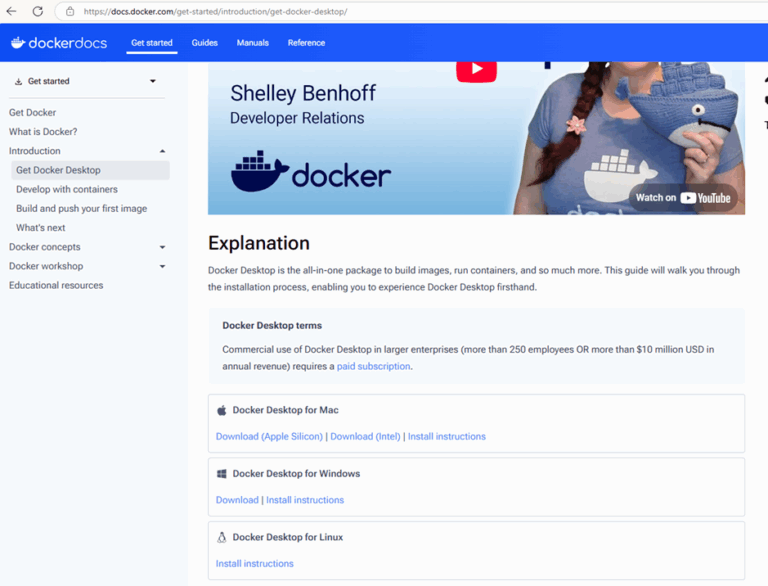Click the browser back arrow
This screenshot has width=768, height=586.
click(12, 11)
